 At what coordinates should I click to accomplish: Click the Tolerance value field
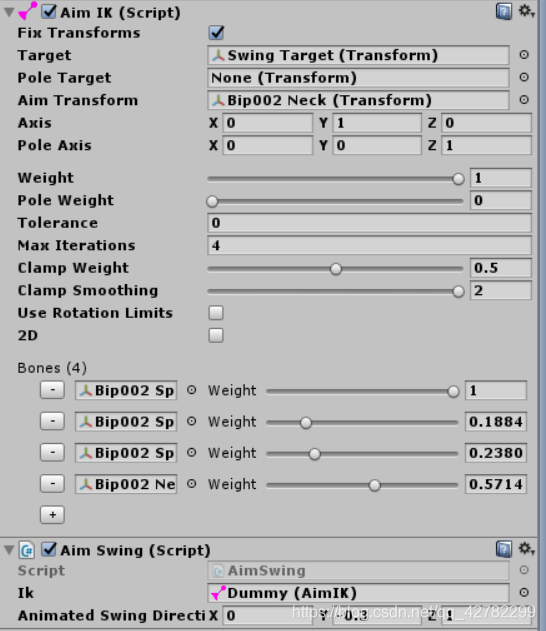(x=369, y=223)
